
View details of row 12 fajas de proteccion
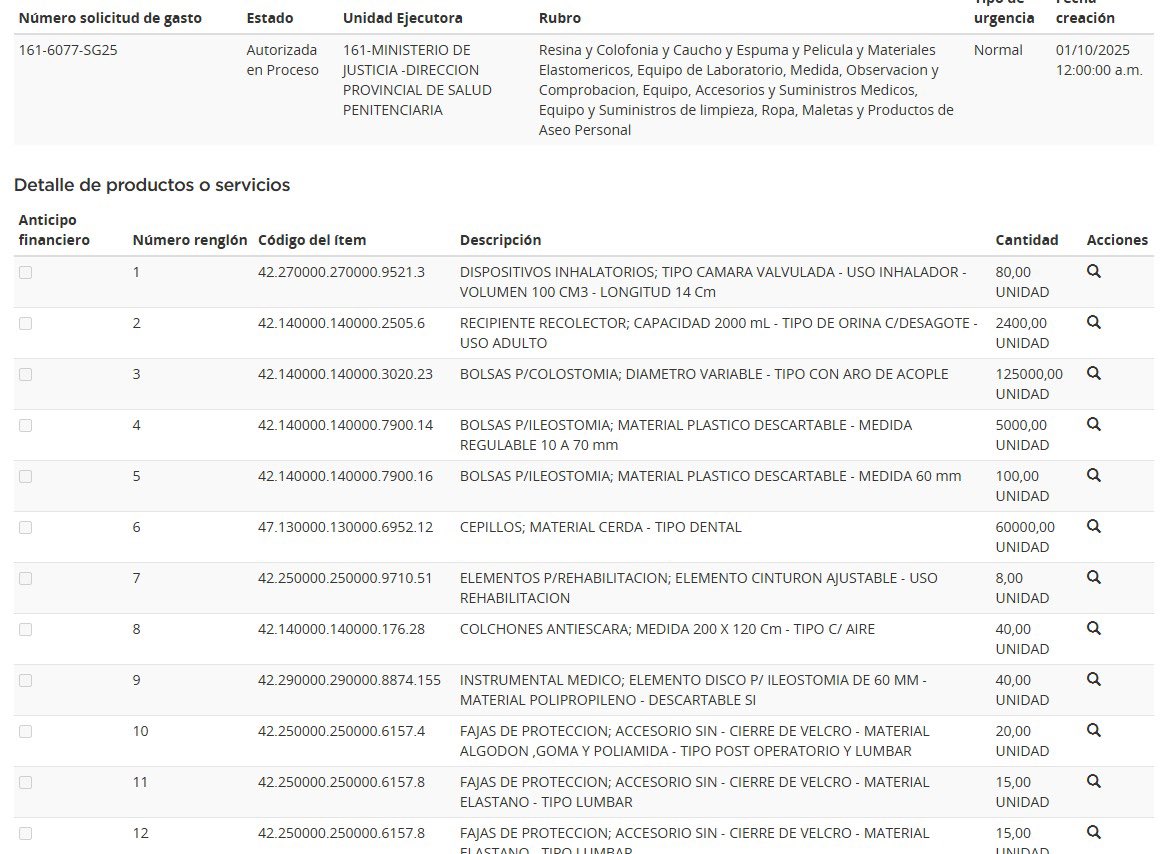[x=1093, y=832]
